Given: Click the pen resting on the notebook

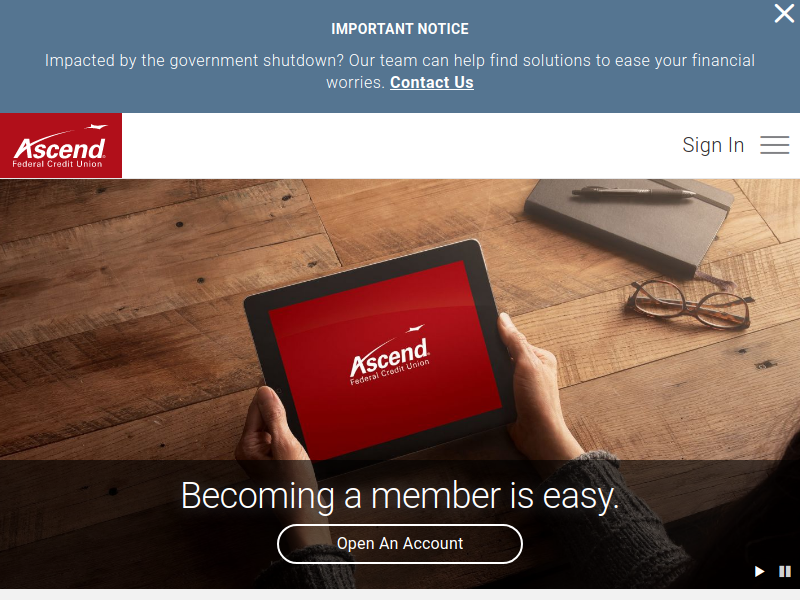Looking at the screenshot, I should 633,193.
